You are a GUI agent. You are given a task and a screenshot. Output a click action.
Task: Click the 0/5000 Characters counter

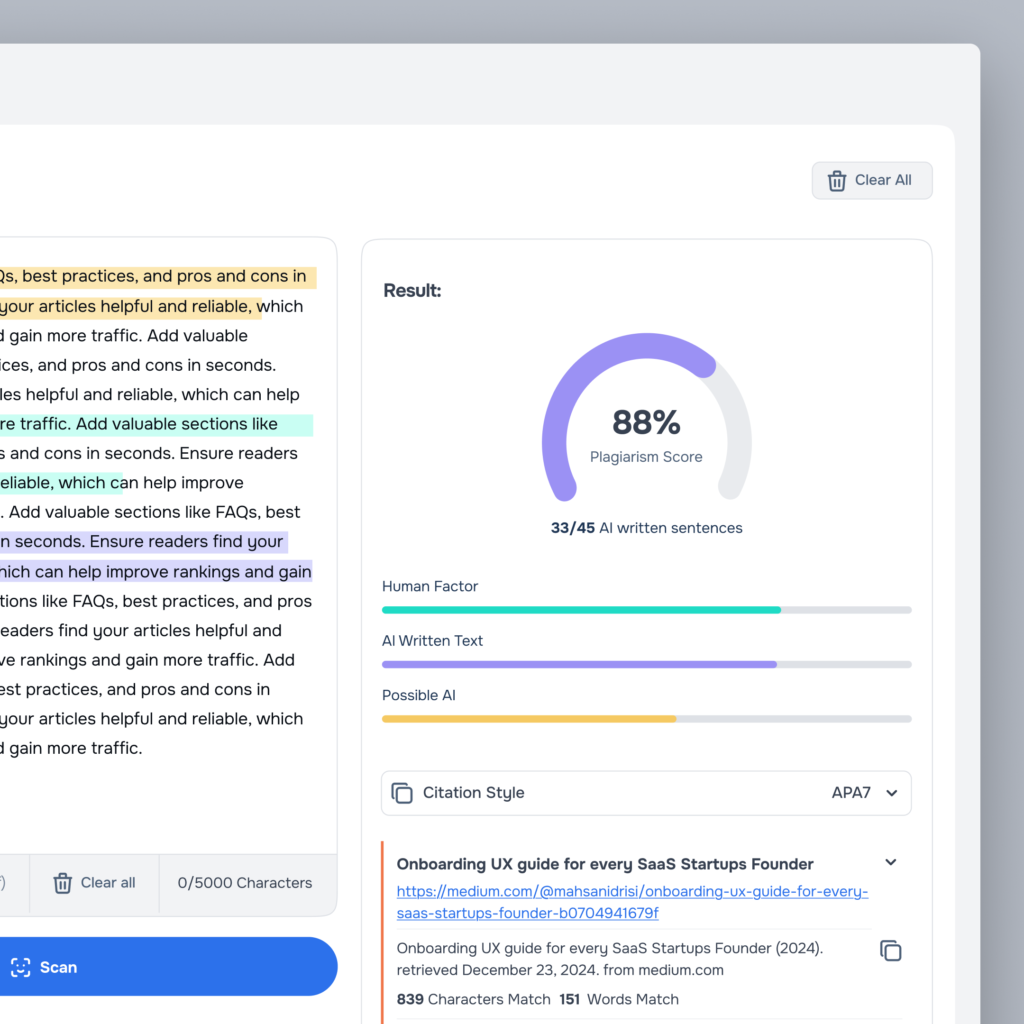(245, 883)
